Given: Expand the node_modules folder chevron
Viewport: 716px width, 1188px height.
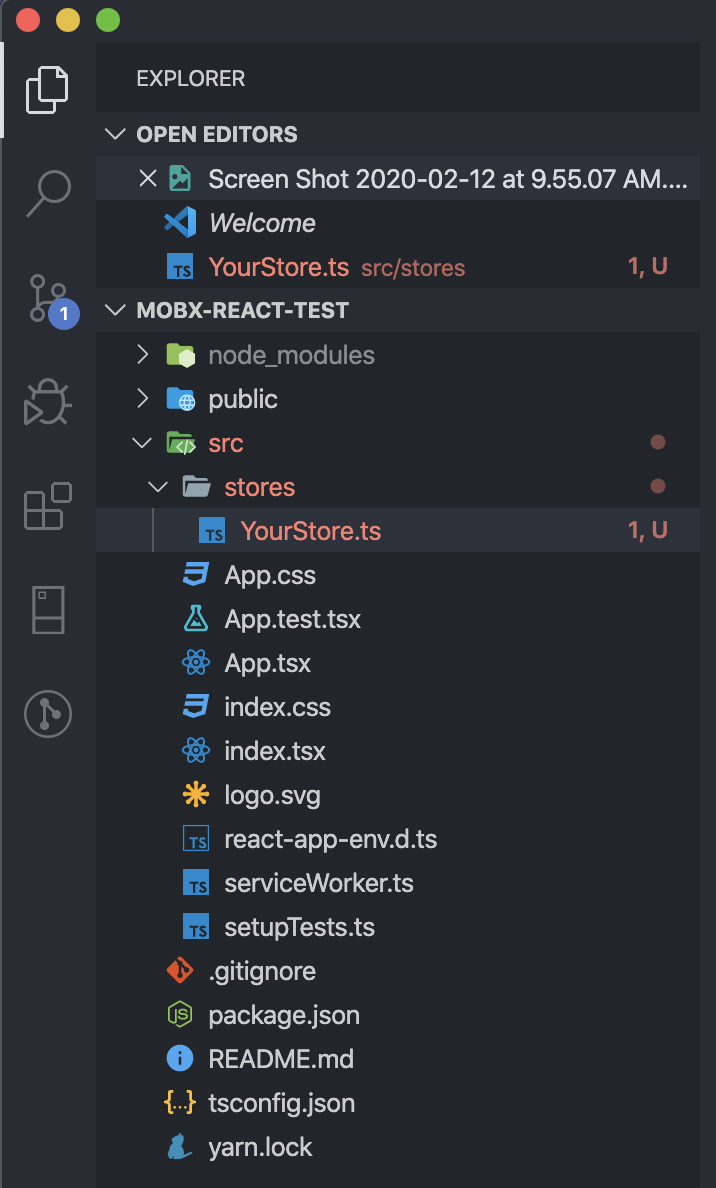Looking at the screenshot, I should click(x=142, y=355).
